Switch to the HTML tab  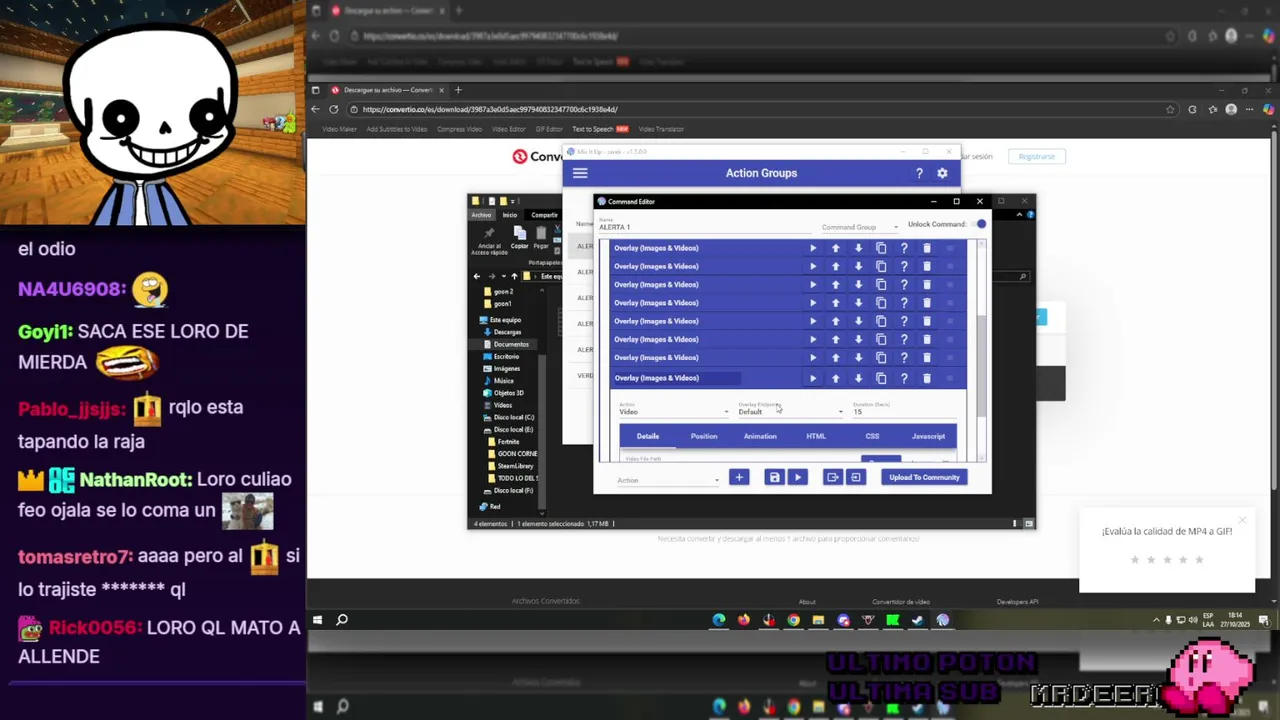pos(816,436)
